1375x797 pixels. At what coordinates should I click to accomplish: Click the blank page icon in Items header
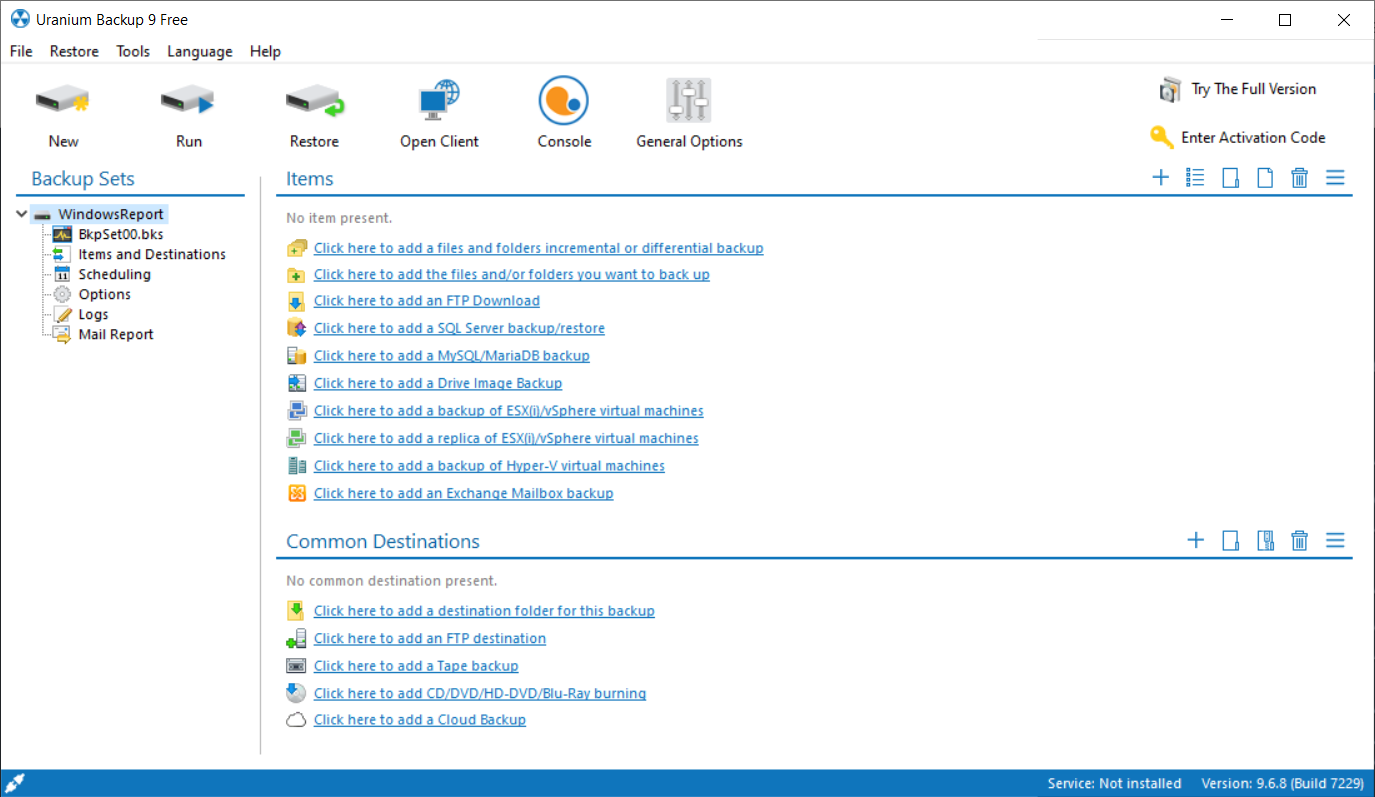click(x=1265, y=178)
